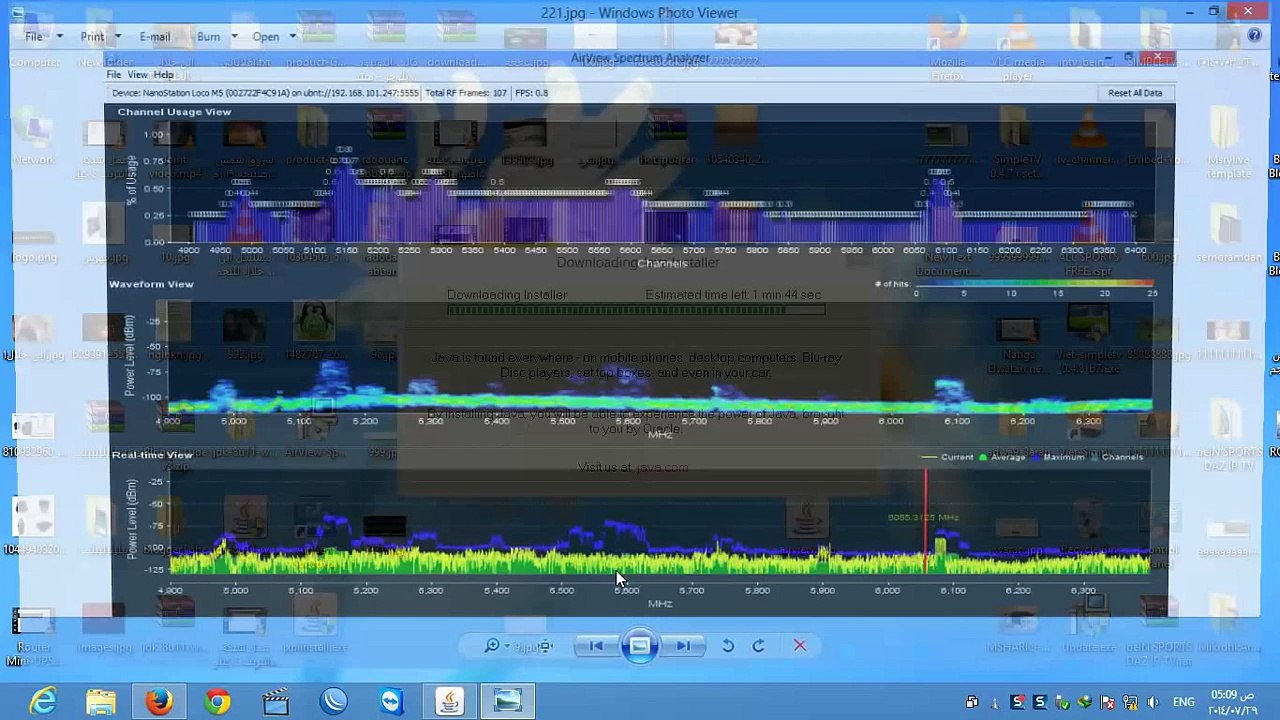
Task: Select the Photo Viewer taskbar button
Action: pyautogui.click(x=507, y=702)
